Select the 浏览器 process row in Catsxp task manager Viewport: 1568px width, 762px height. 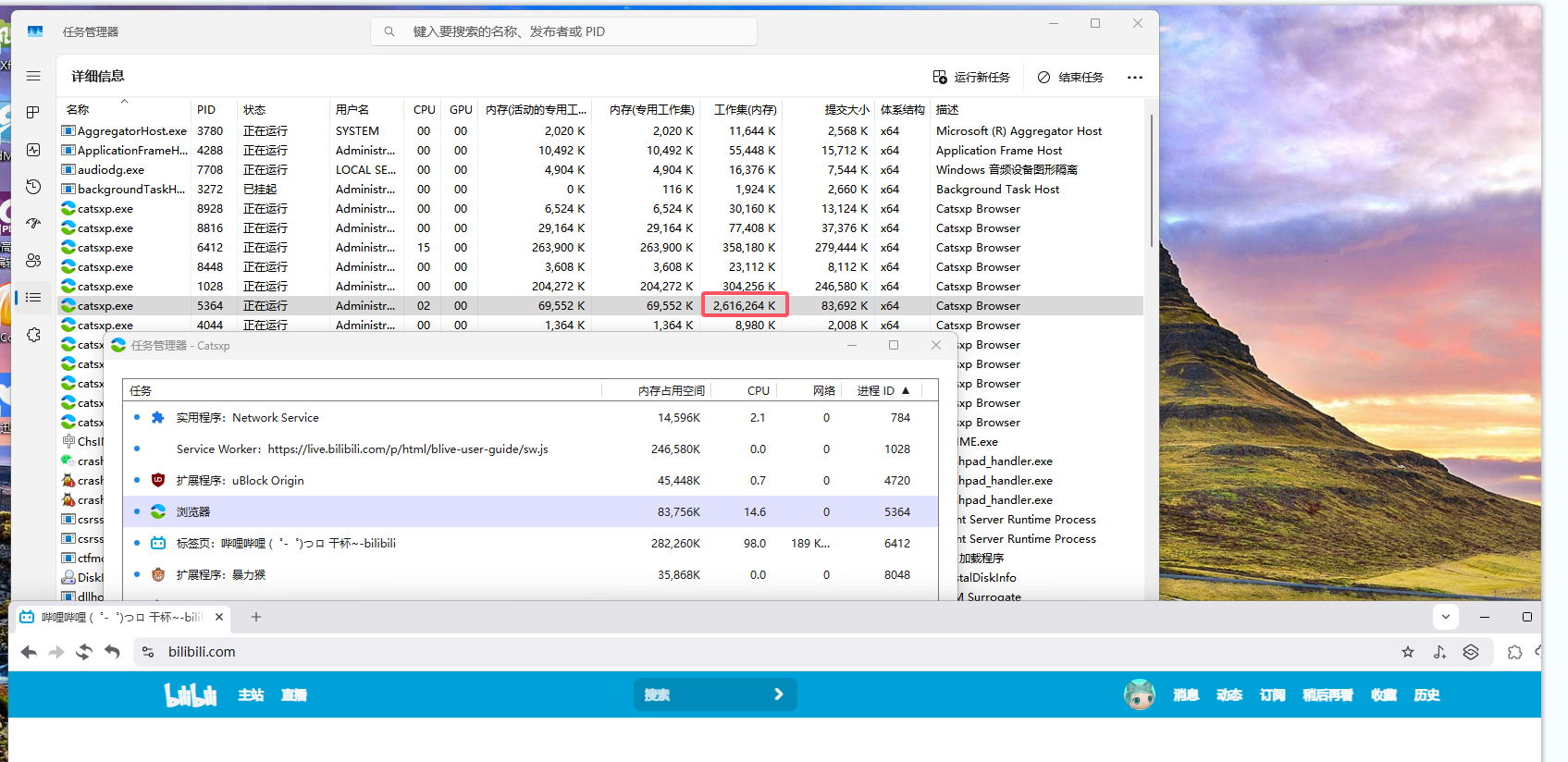tap(530, 511)
